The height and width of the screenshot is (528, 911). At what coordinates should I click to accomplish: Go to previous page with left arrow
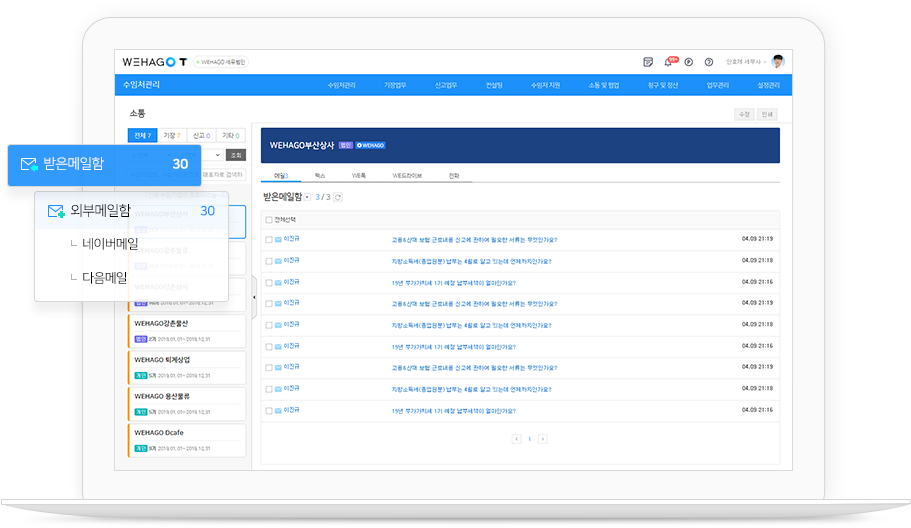[x=517, y=439]
